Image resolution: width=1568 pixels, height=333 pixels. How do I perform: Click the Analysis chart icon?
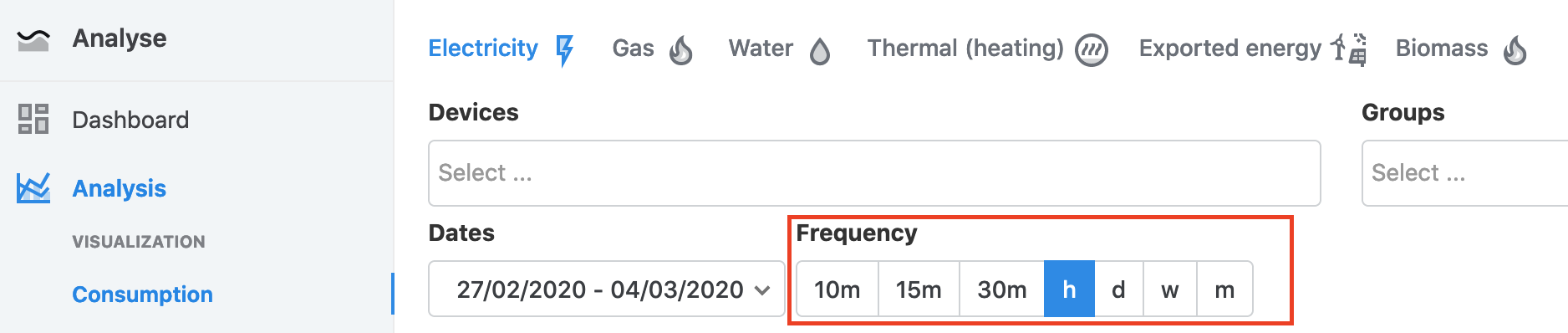[x=33, y=187]
